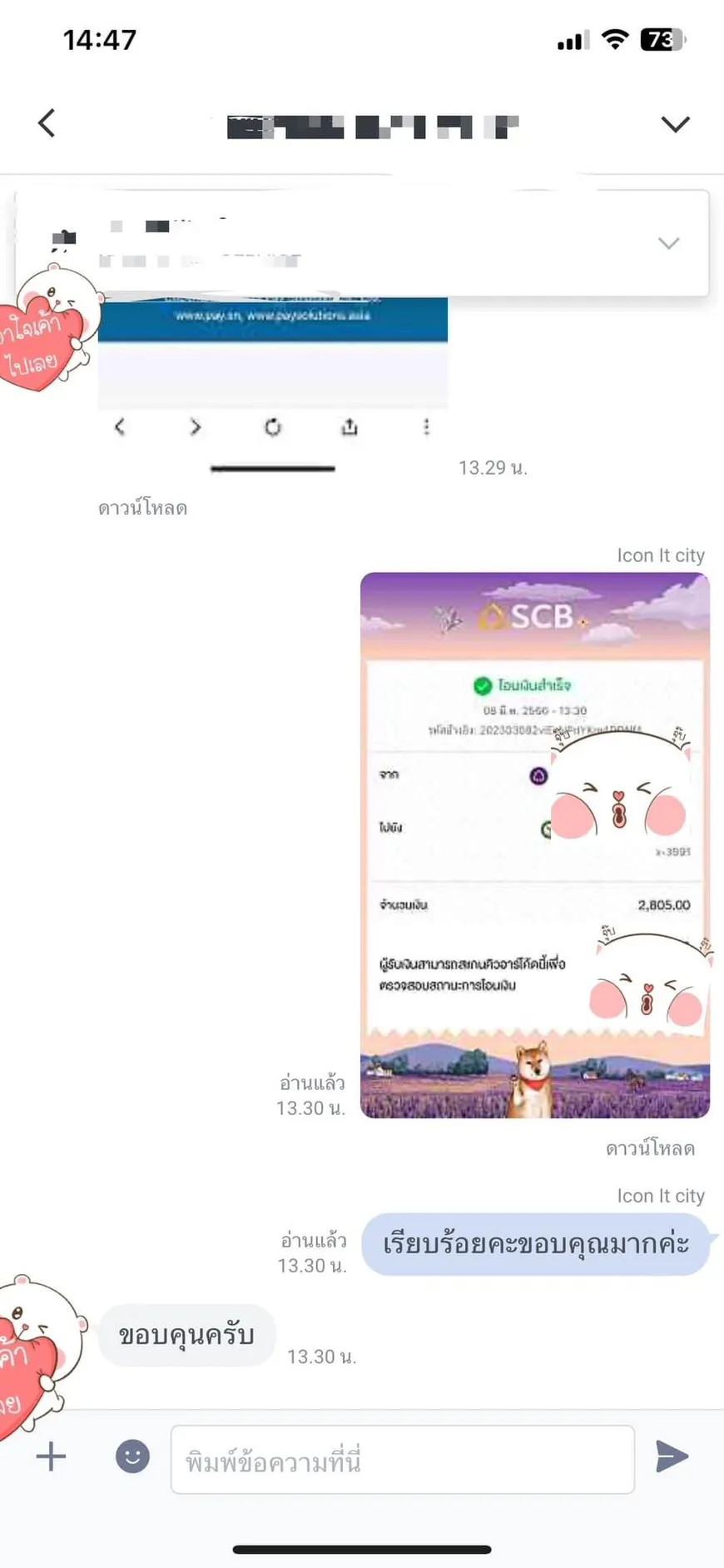Screen dimensions: 724x1568
Task: Tap the browser screenshot forward arrow
Action: click(196, 427)
